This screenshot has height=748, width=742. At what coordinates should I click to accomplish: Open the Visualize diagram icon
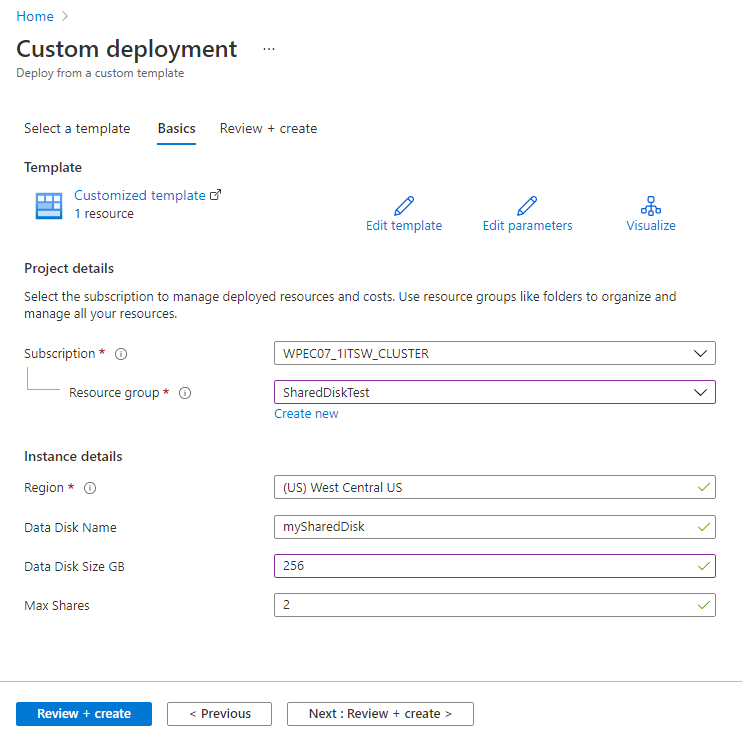pos(651,206)
